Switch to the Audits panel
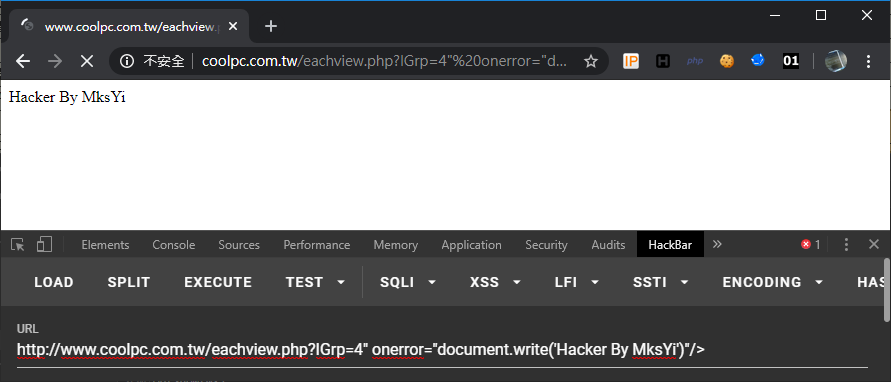 pyautogui.click(x=608, y=245)
